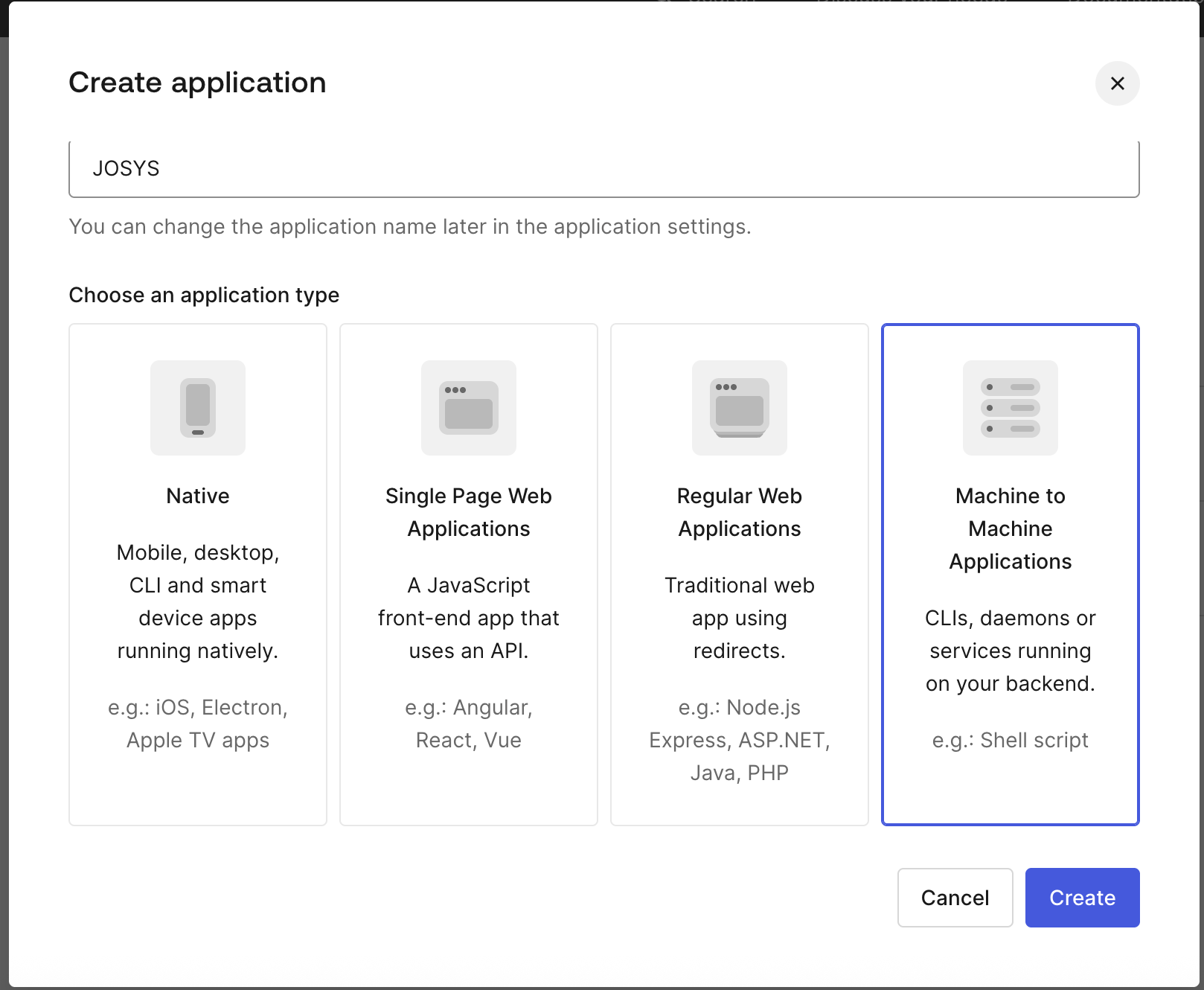The height and width of the screenshot is (990, 1204).
Task: Click the 'iOS, Electron, Apple TV apps' example
Action: tap(197, 724)
